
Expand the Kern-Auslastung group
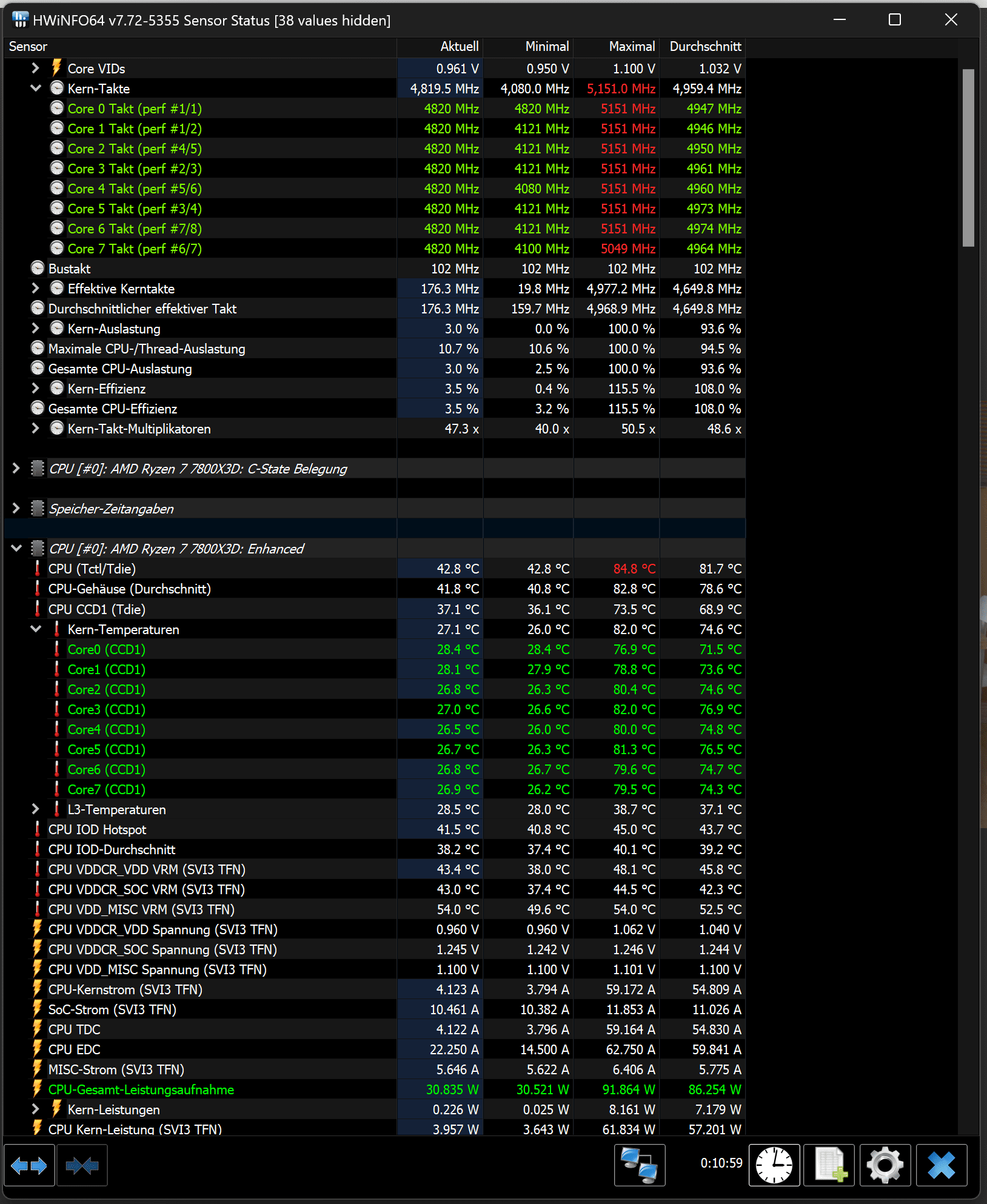point(35,328)
